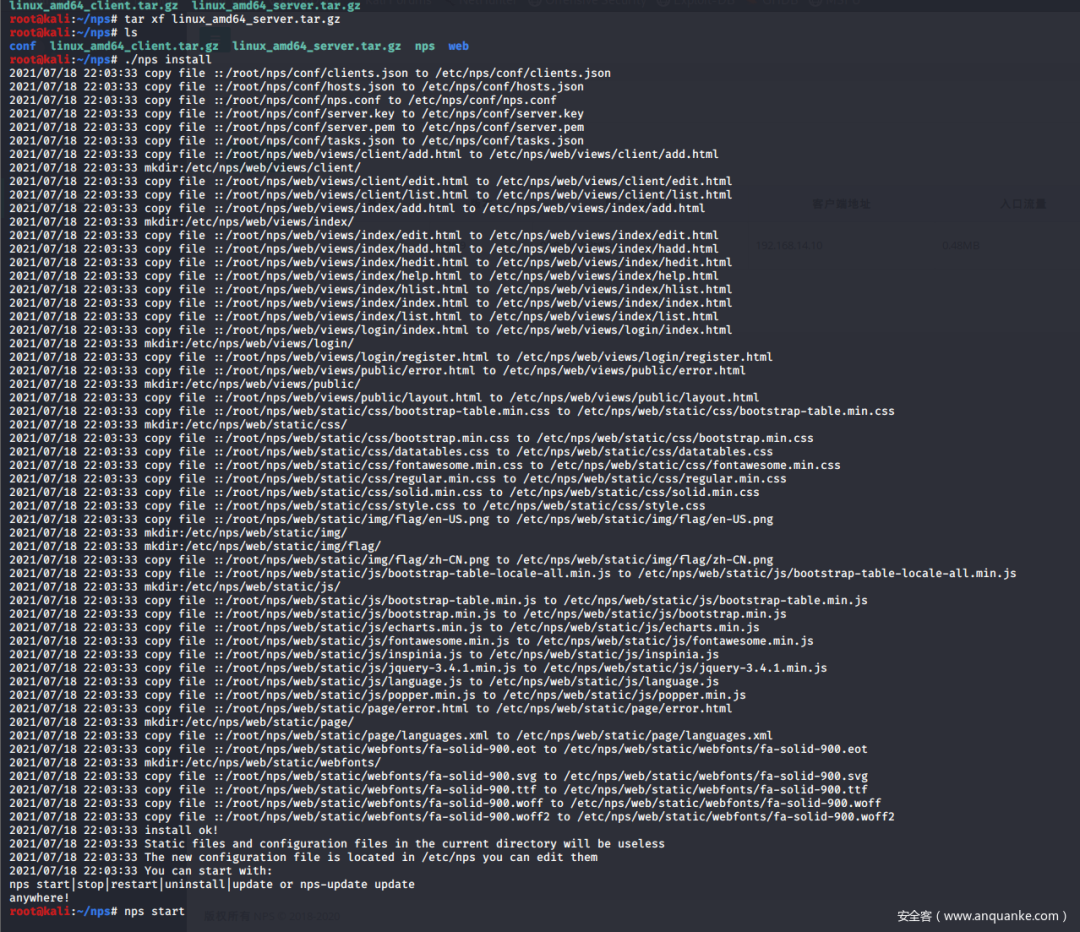Click the mkdir:/etc/nps/web/views/login/ line
The image size is (1080, 932).
click(181, 343)
